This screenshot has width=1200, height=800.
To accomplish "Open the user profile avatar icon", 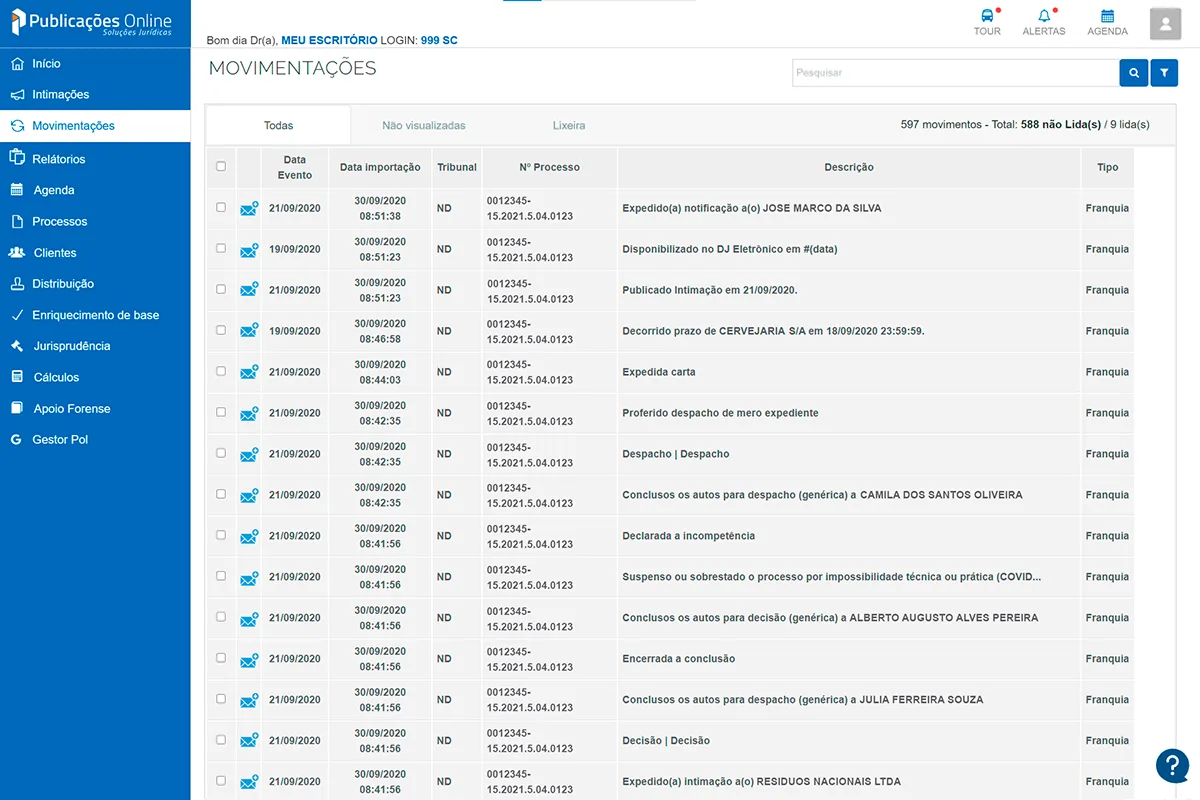I will tap(1164, 24).
